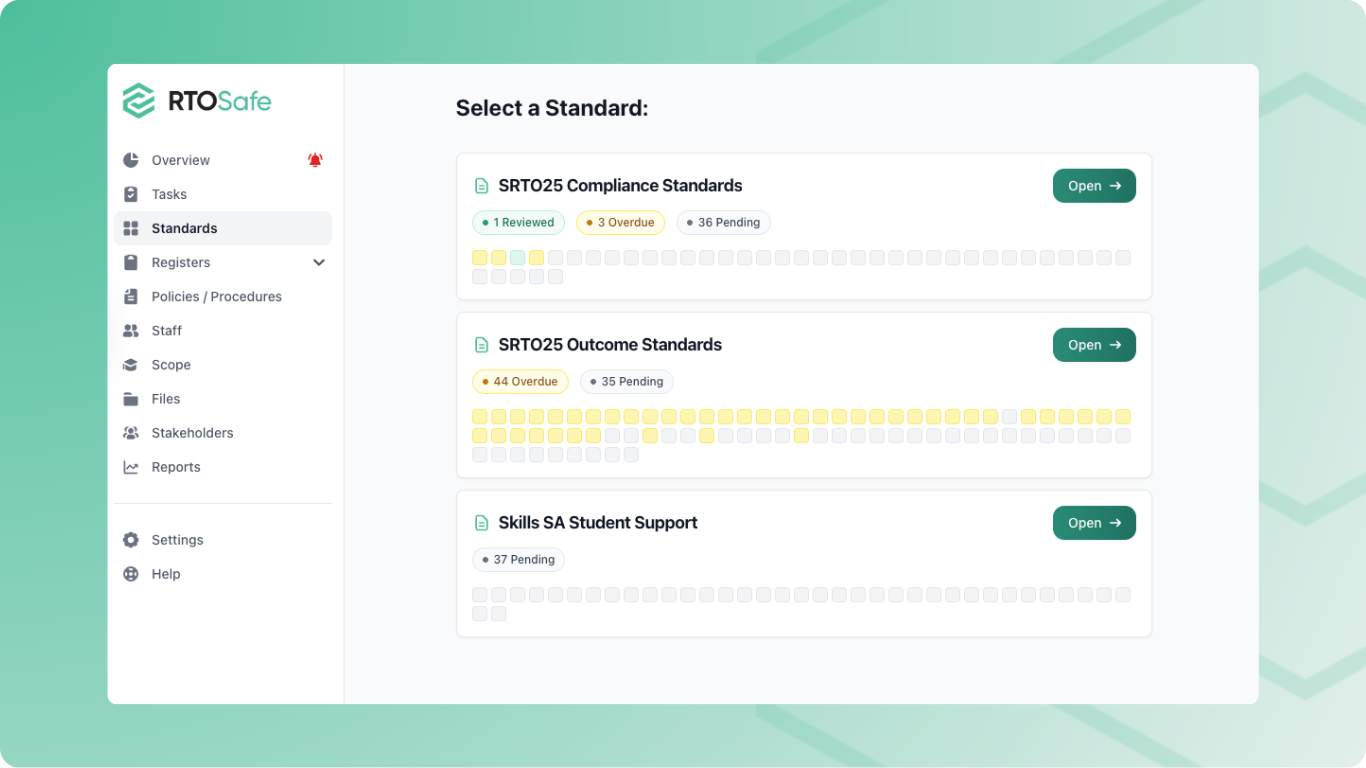Click the Help lifebuoy icon
Viewport: 1366px width, 768px height.
(131, 574)
